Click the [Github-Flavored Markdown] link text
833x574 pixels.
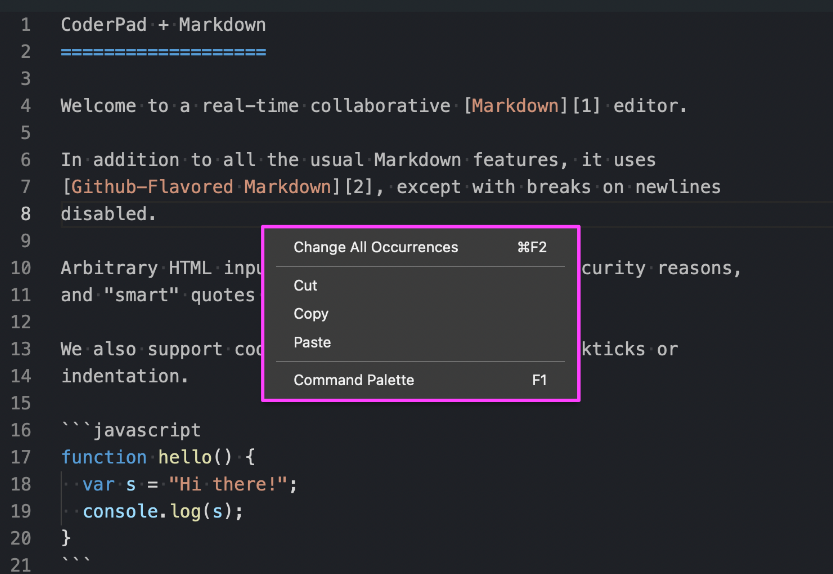[198, 187]
